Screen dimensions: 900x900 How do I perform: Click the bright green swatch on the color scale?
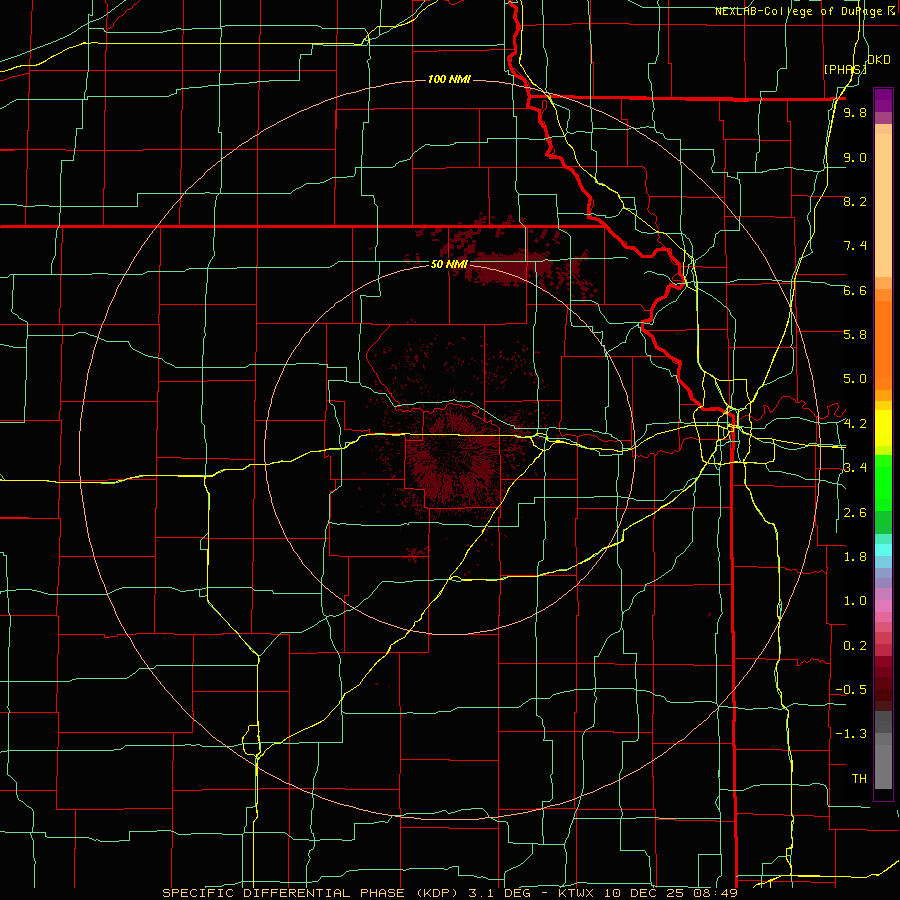point(883,483)
